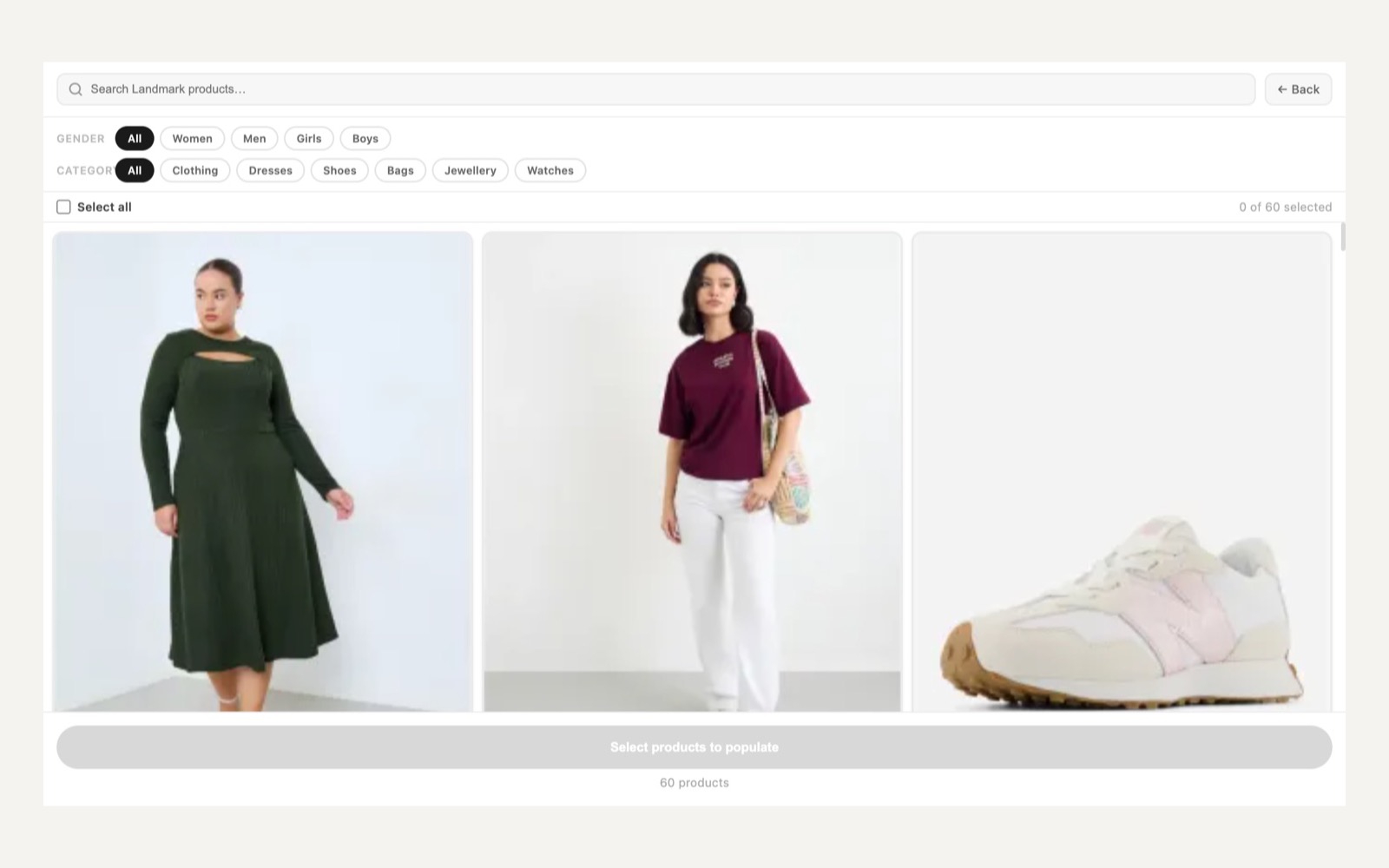
Task: Show only the Clothing category
Action: click(x=195, y=170)
